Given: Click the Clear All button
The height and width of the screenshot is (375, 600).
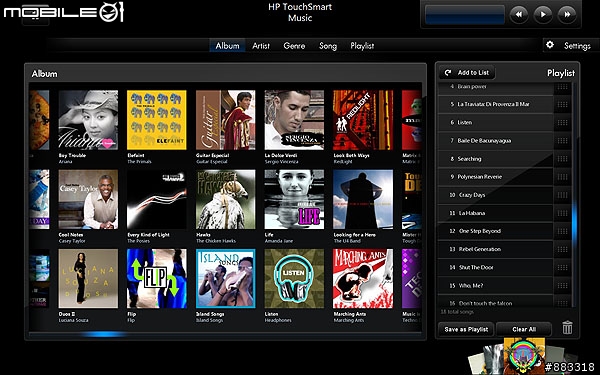Looking at the screenshot, I should 524,329.
